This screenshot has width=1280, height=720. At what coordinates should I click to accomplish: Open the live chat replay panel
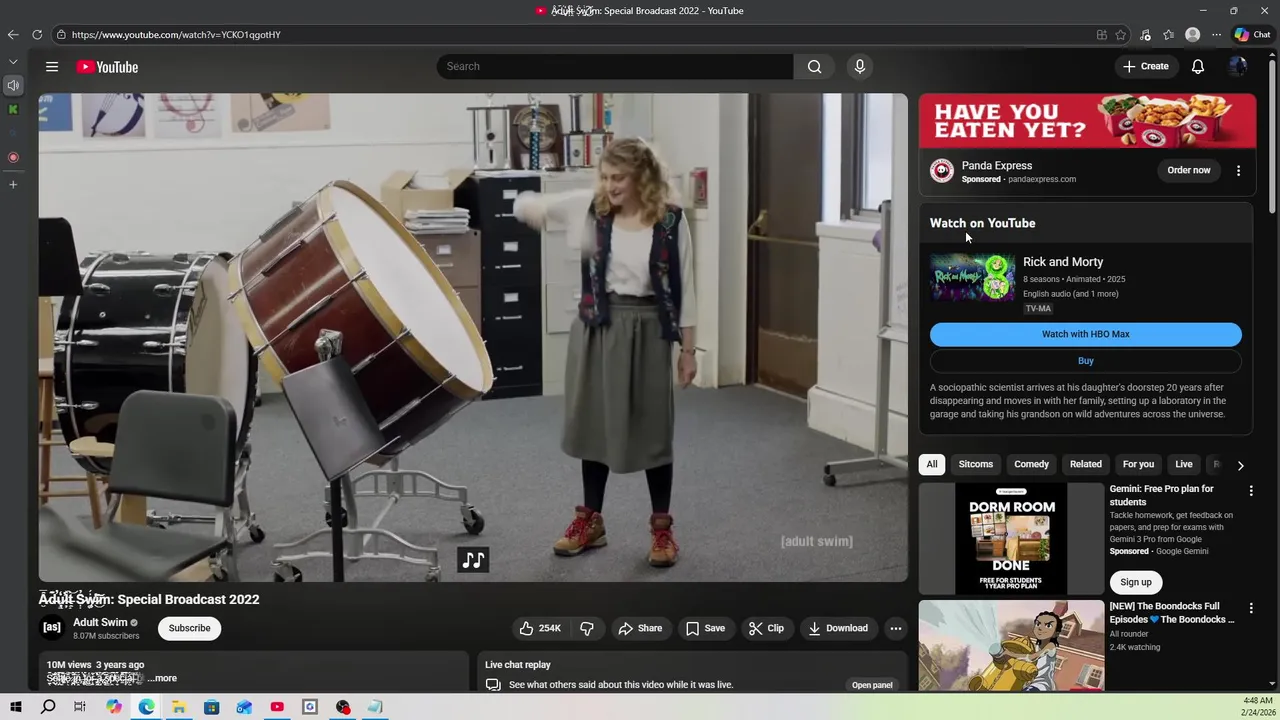coord(872,685)
